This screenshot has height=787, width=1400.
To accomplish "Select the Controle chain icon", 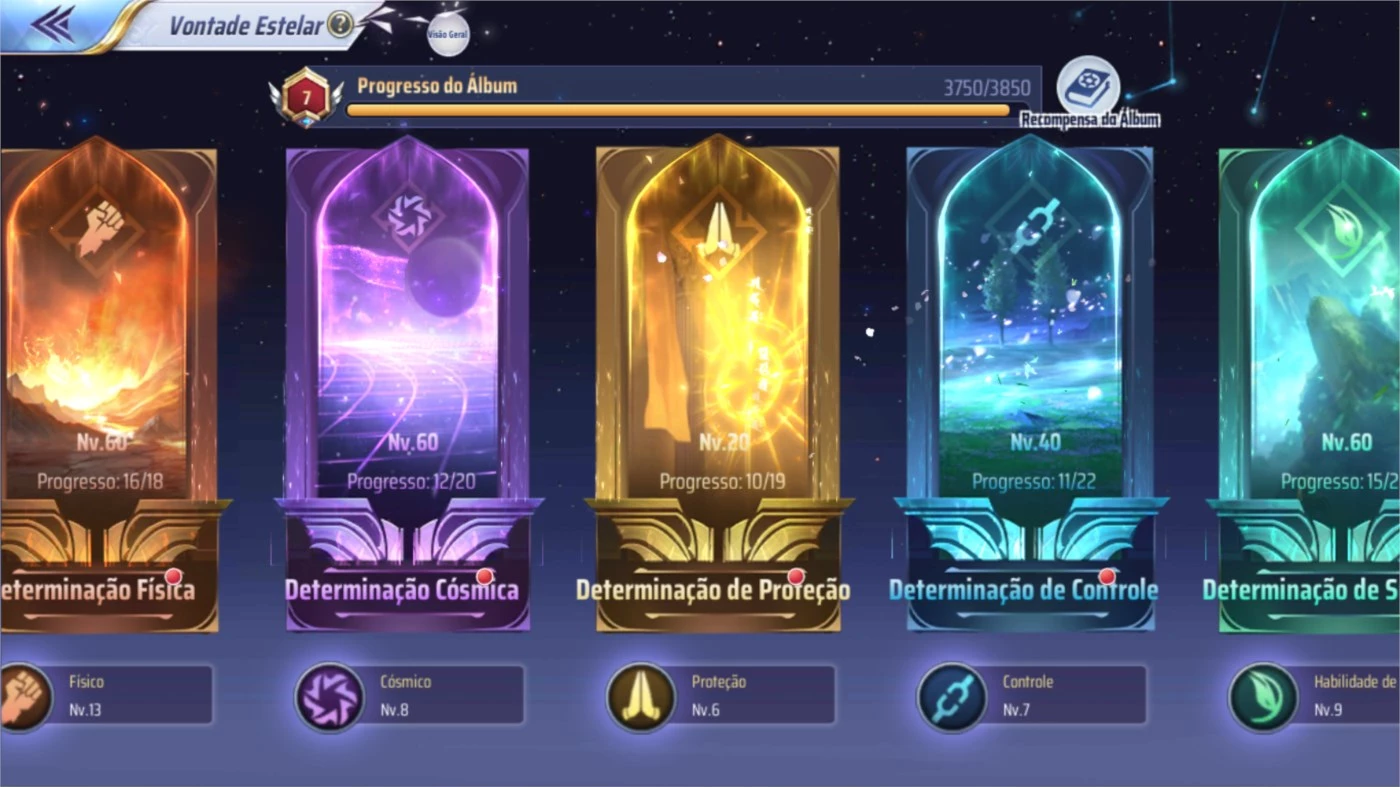I will pos(952,697).
